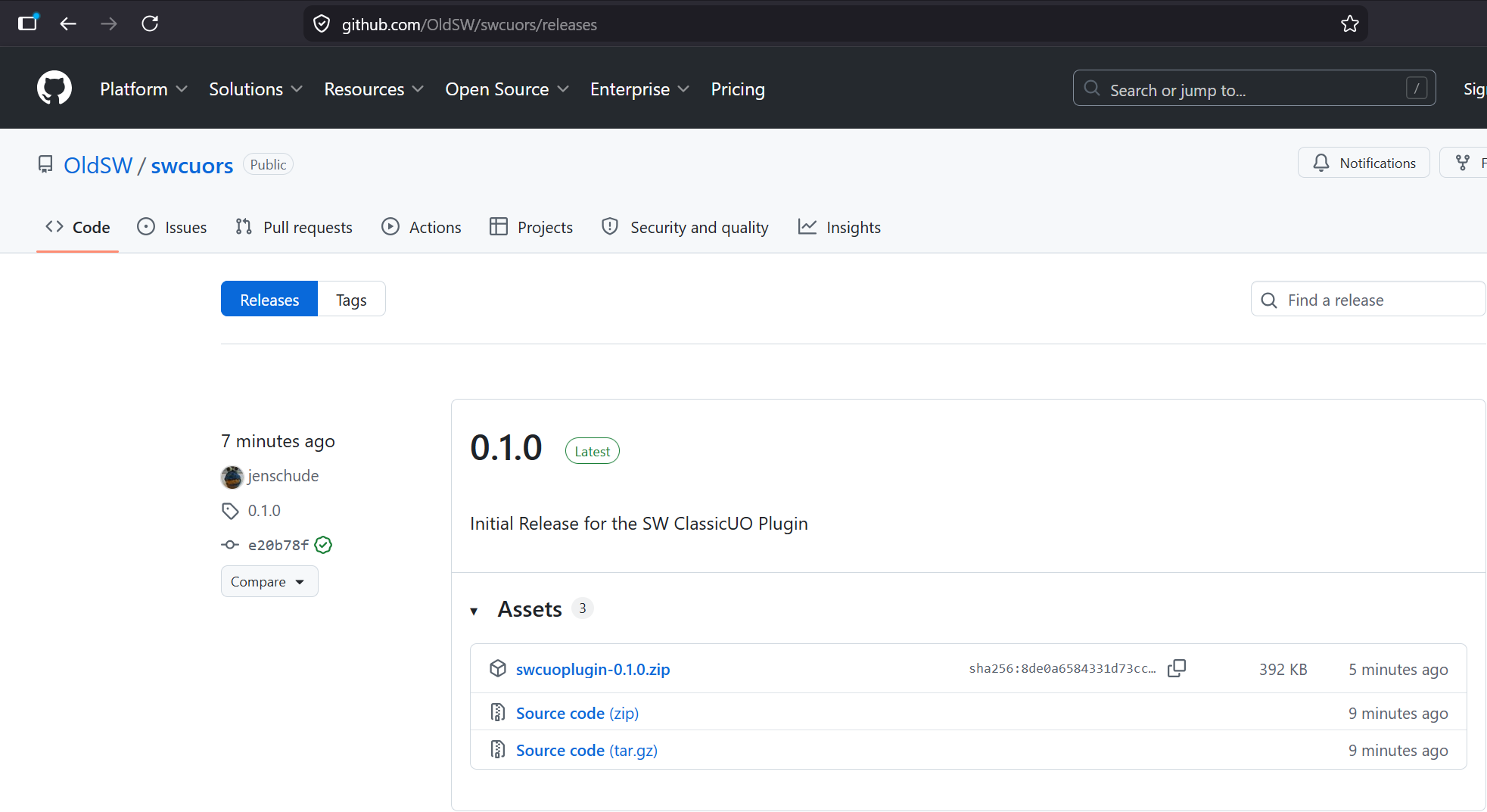Click the Public visibility badge

[x=268, y=164]
